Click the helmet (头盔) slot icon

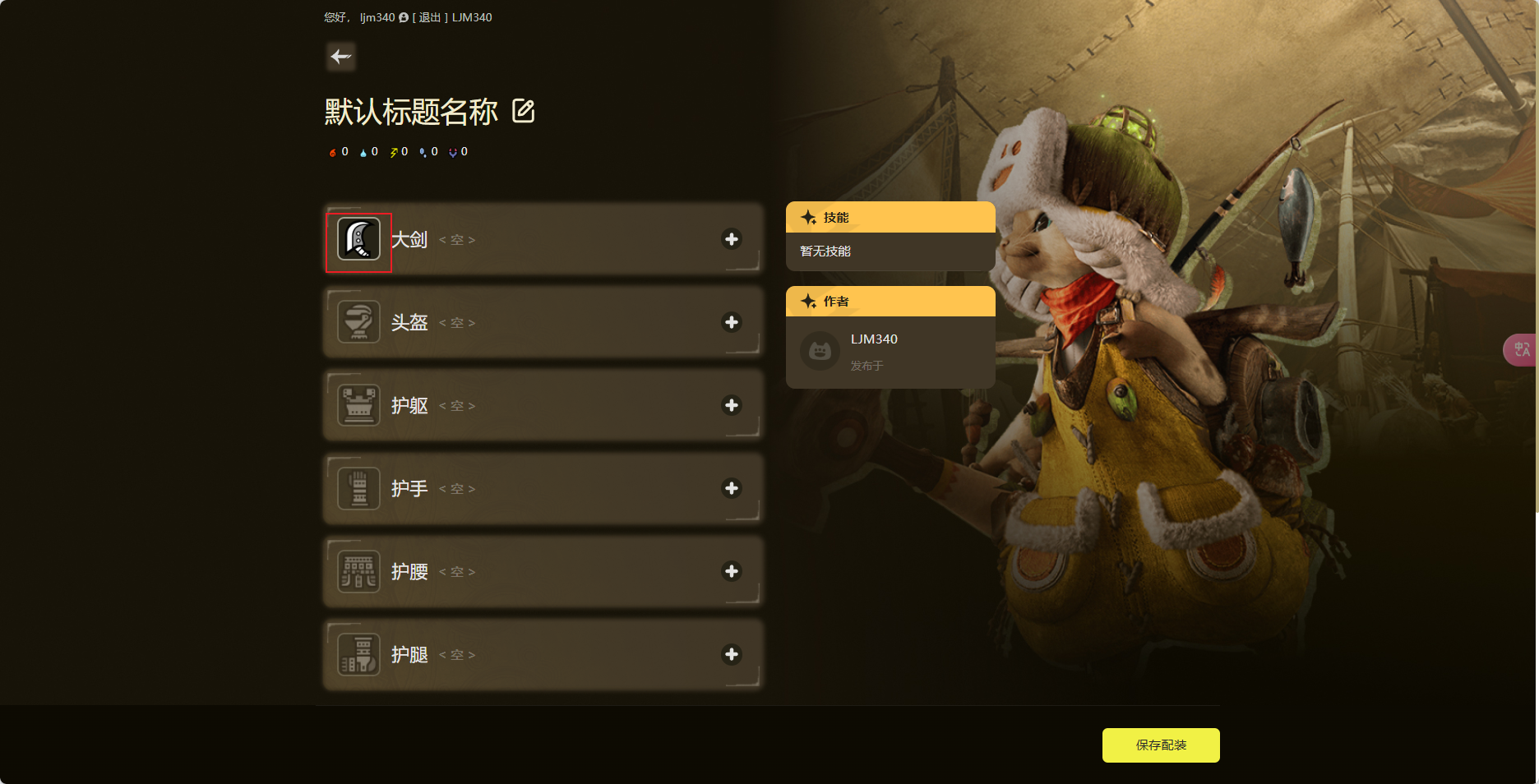pyautogui.click(x=359, y=322)
